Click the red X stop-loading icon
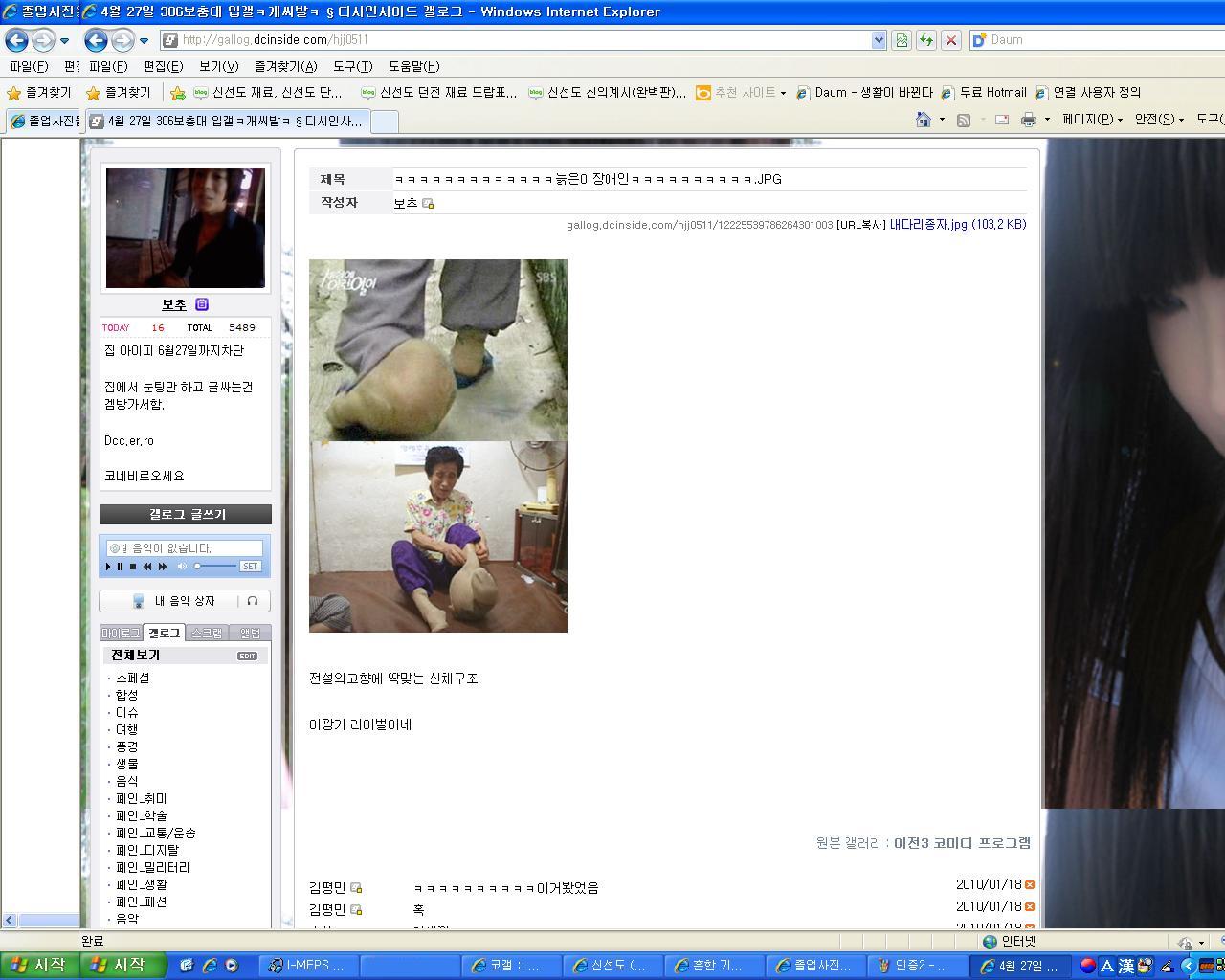Image resolution: width=1225 pixels, height=980 pixels. [x=951, y=40]
